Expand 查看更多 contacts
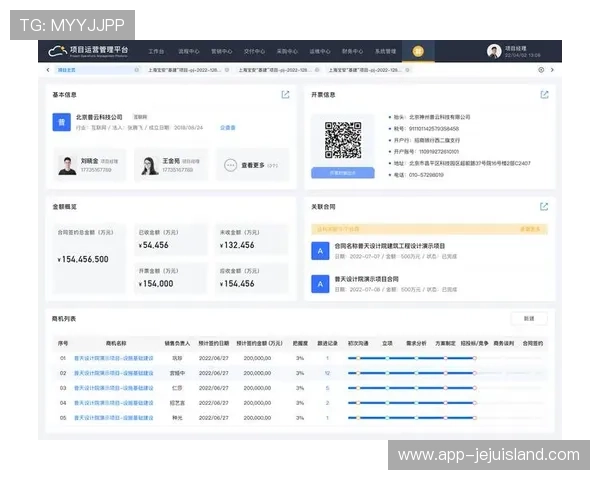 [x=250, y=165]
